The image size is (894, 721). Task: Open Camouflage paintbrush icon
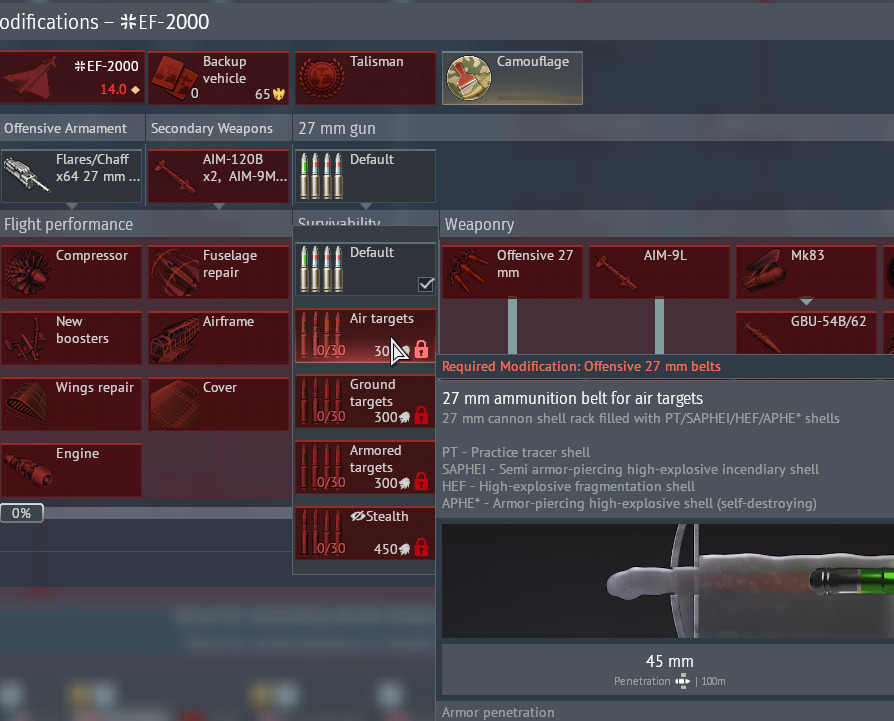click(469, 78)
